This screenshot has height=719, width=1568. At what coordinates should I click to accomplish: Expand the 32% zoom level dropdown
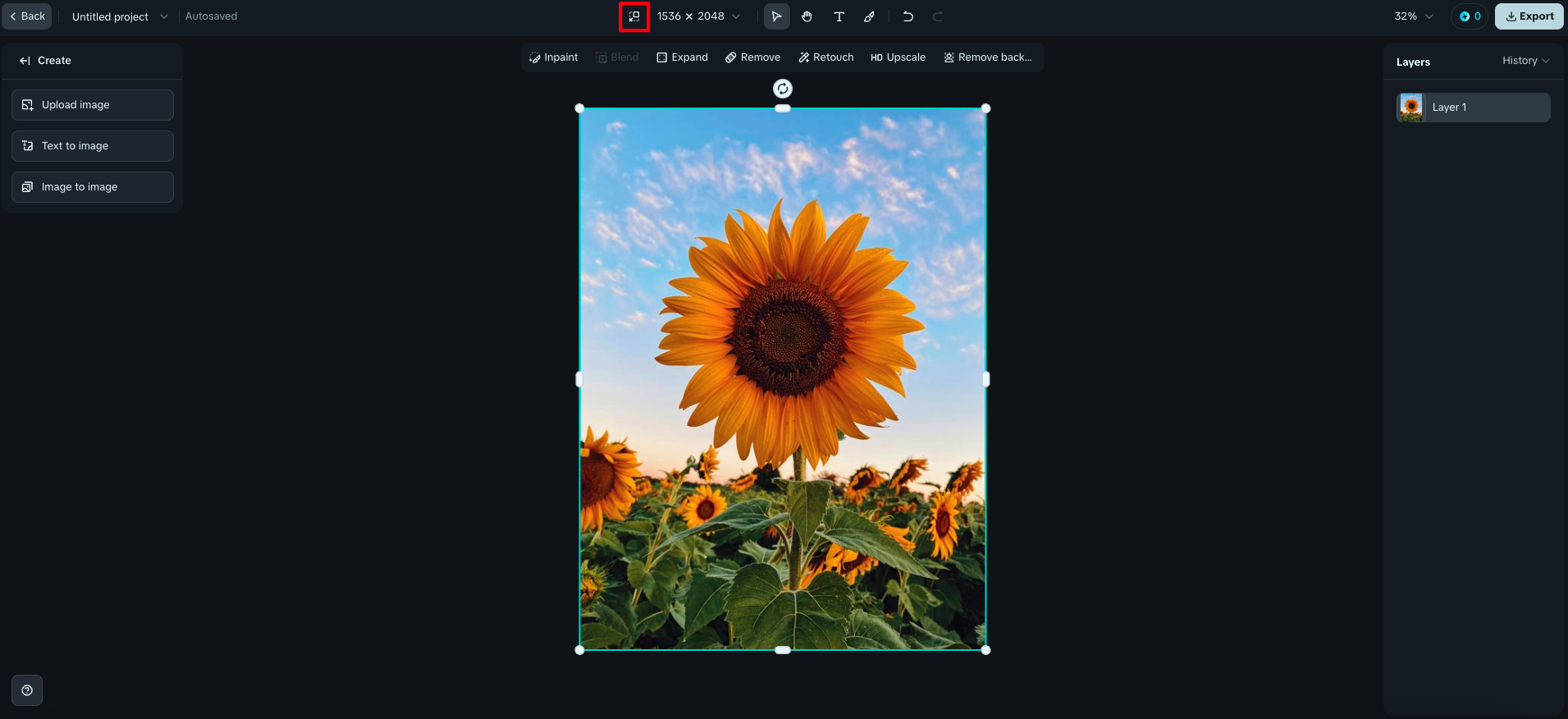tap(1413, 16)
